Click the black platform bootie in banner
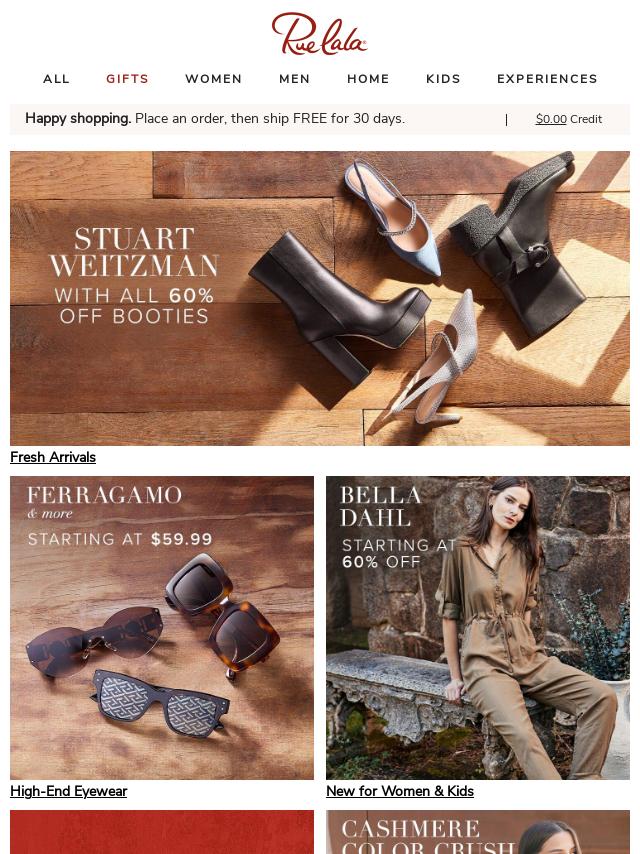Image resolution: width=640 pixels, height=854 pixels. point(338,308)
